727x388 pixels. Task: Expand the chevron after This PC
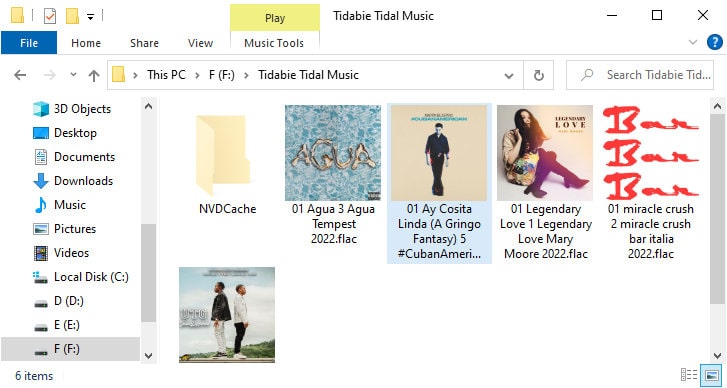point(197,75)
